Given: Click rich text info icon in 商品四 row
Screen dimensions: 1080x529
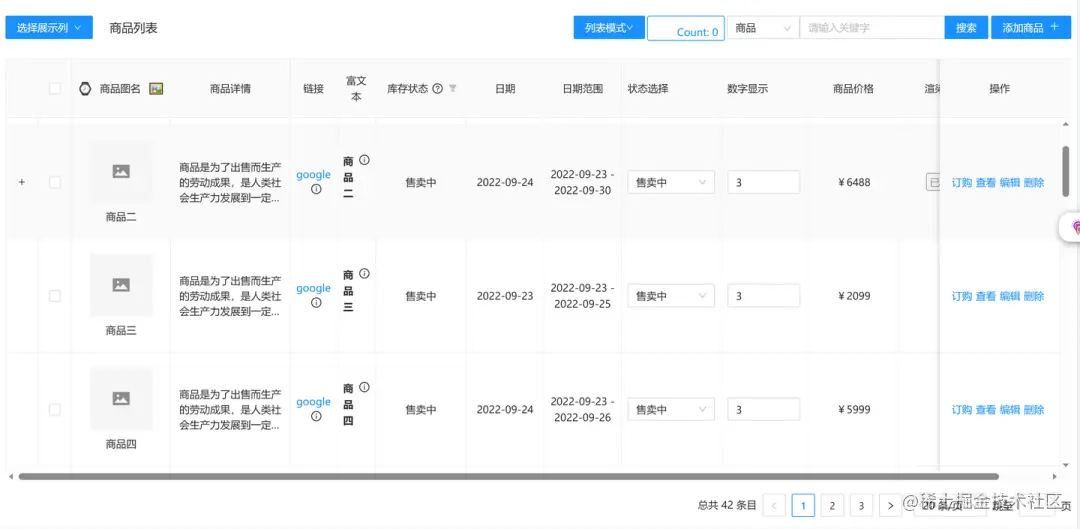Looking at the screenshot, I should click(x=364, y=388).
